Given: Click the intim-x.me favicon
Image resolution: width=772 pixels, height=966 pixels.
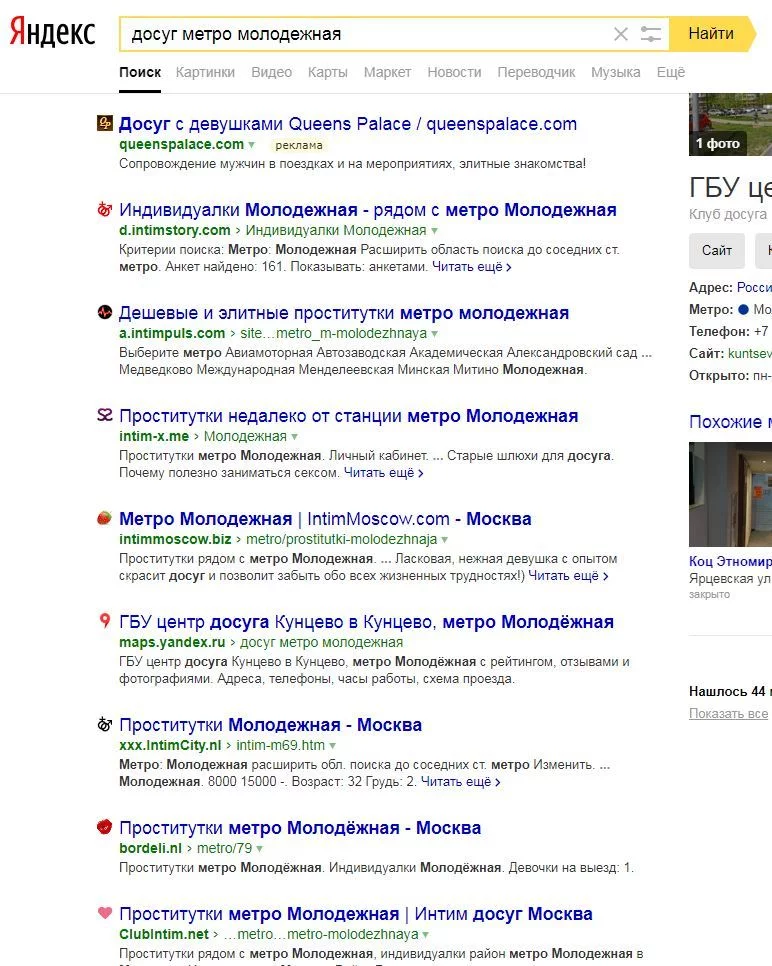Looking at the screenshot, I should [105, 415].
